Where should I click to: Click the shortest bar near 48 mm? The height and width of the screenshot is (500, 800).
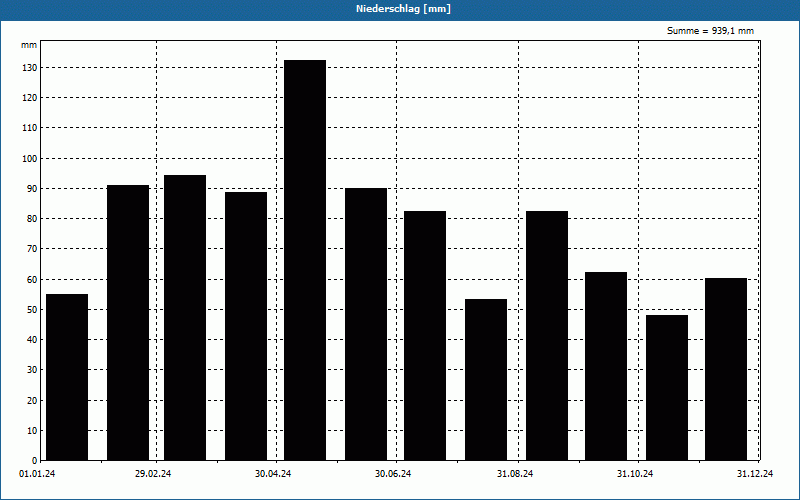pyautogui.click(x=667, y=388)
